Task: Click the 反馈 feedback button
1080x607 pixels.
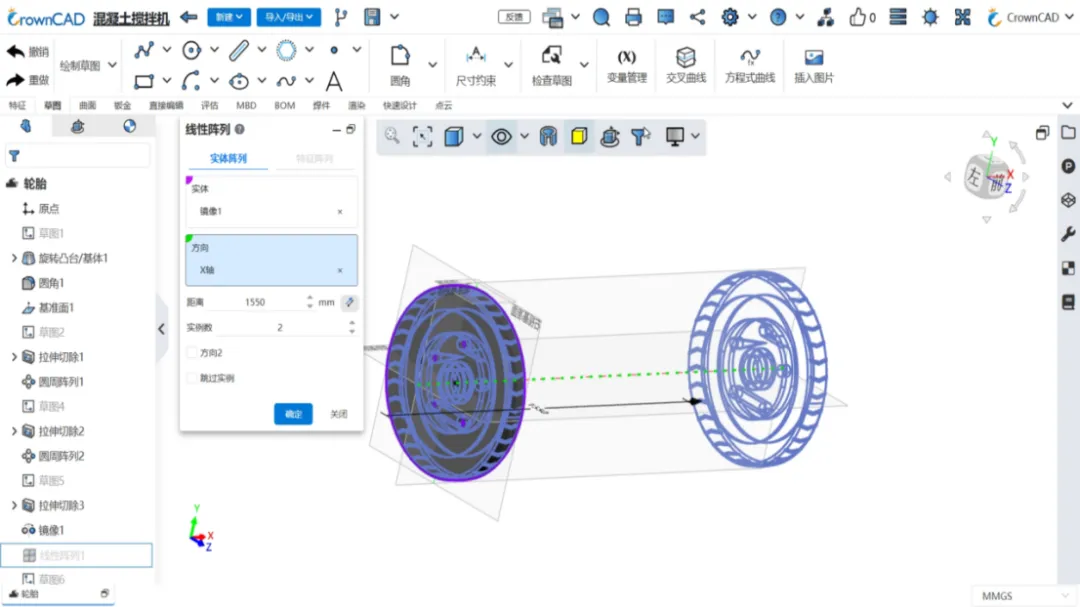Action: [514, 17]
